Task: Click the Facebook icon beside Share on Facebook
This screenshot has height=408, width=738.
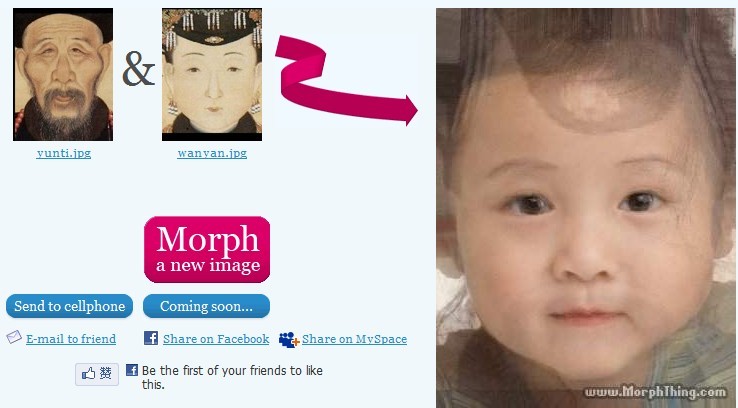Action: 151,338
